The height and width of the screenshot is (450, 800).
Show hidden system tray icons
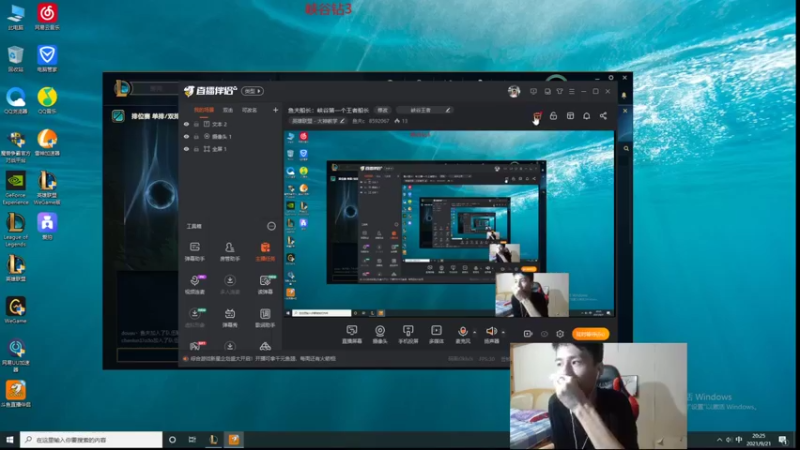pyautogui.click(x=719, y=439)
